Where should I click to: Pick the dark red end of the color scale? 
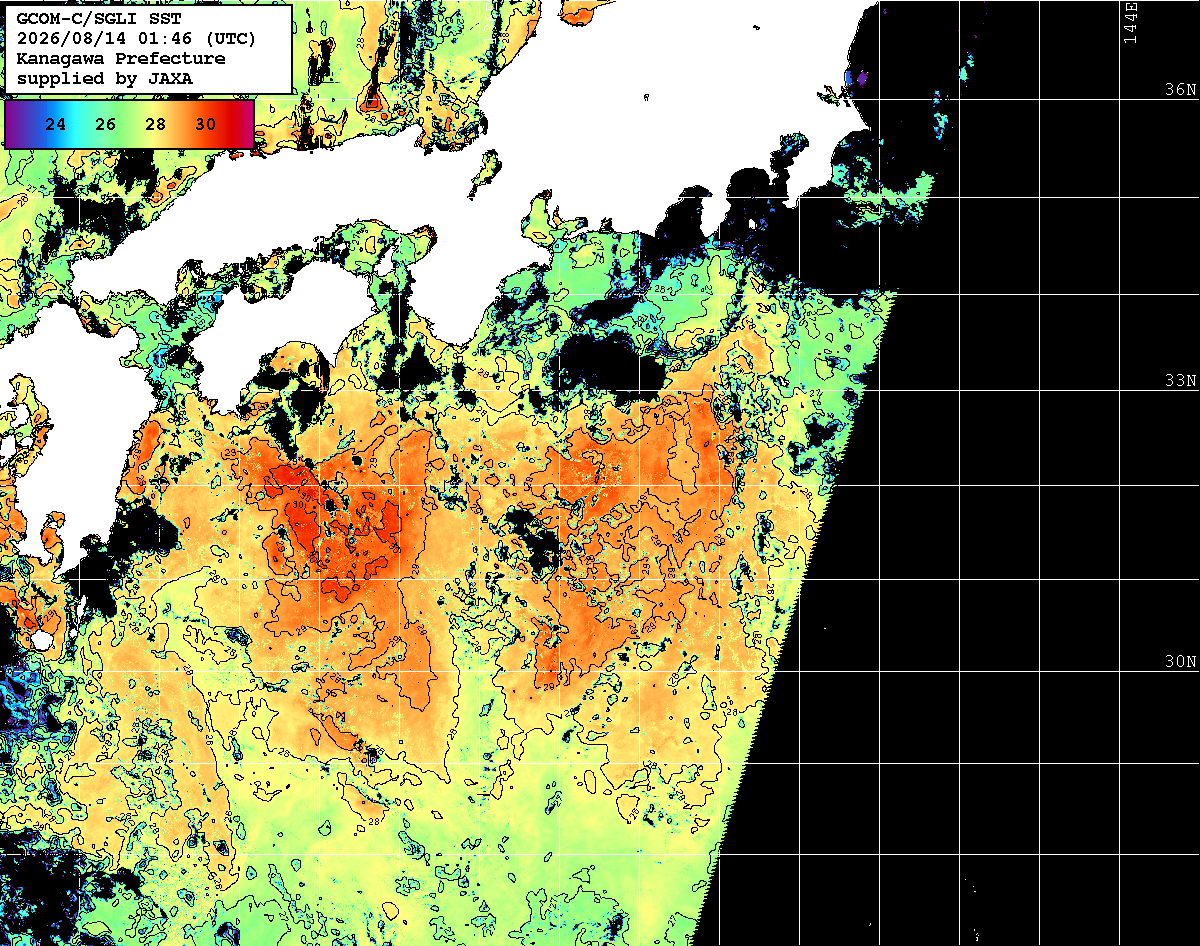pos(244,124)
